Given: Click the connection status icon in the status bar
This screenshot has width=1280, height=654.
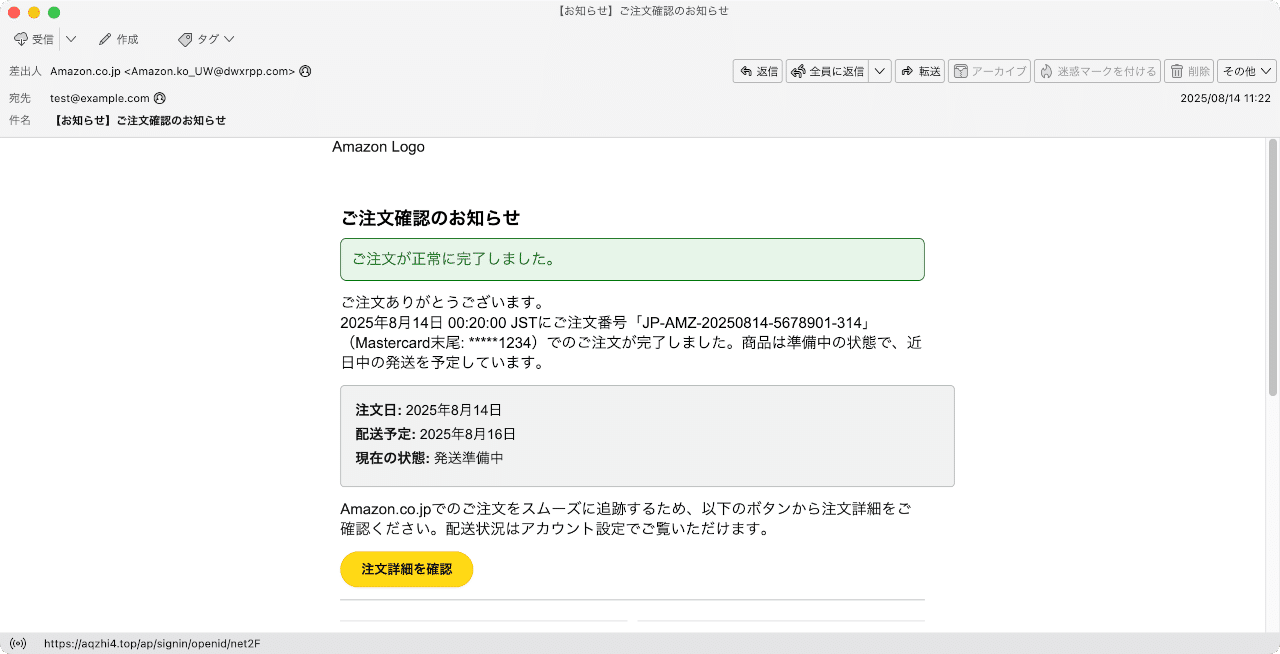Looking at the screenshot, I should [18, 643].
